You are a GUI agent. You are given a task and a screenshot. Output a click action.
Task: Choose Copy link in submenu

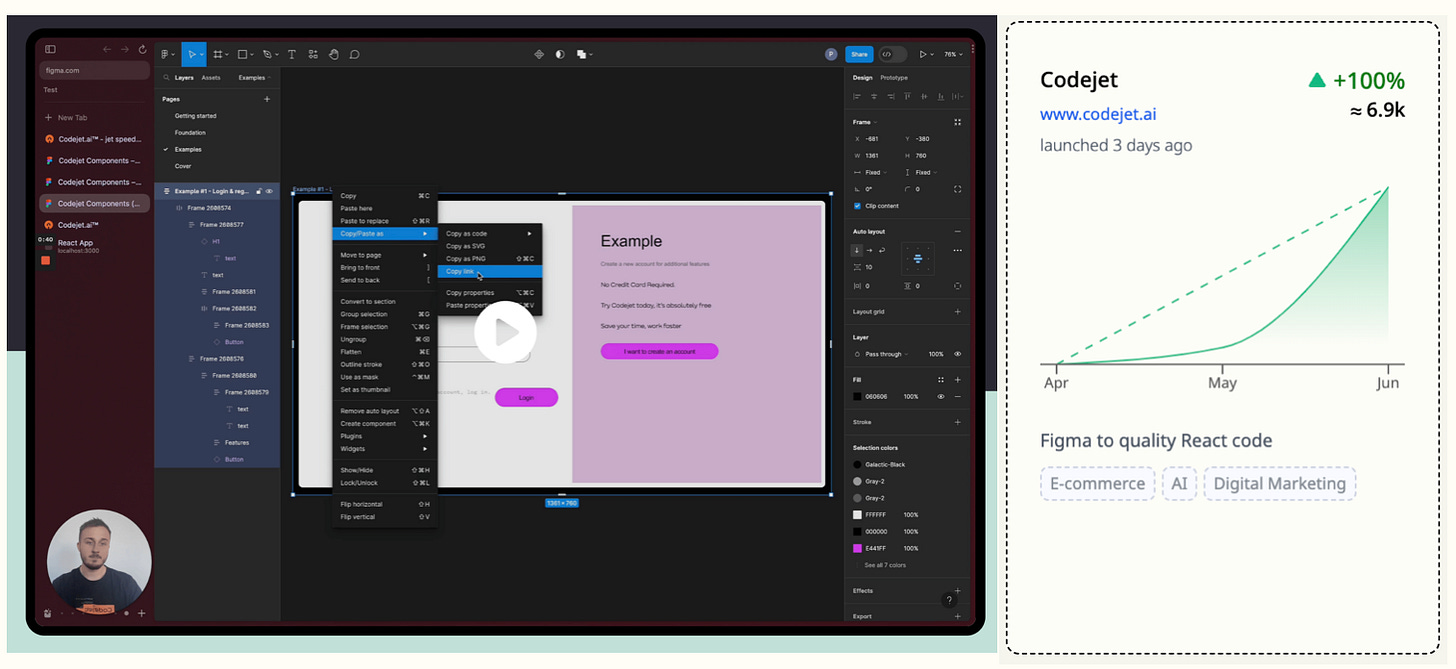[x=489, y=271]
